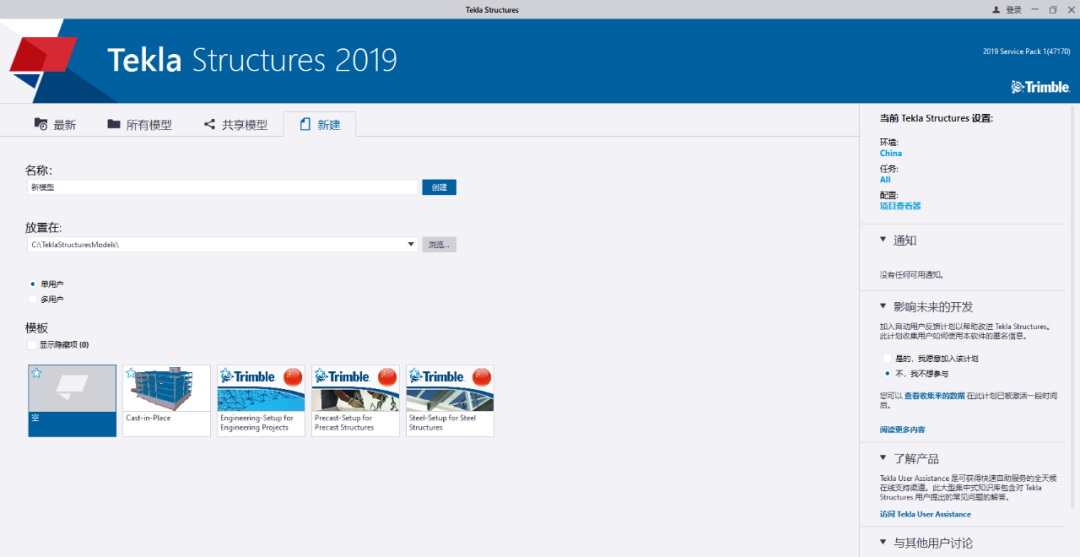Collapse the 影响未来的开发 section
1080x557 pixels.
point(883,306)
